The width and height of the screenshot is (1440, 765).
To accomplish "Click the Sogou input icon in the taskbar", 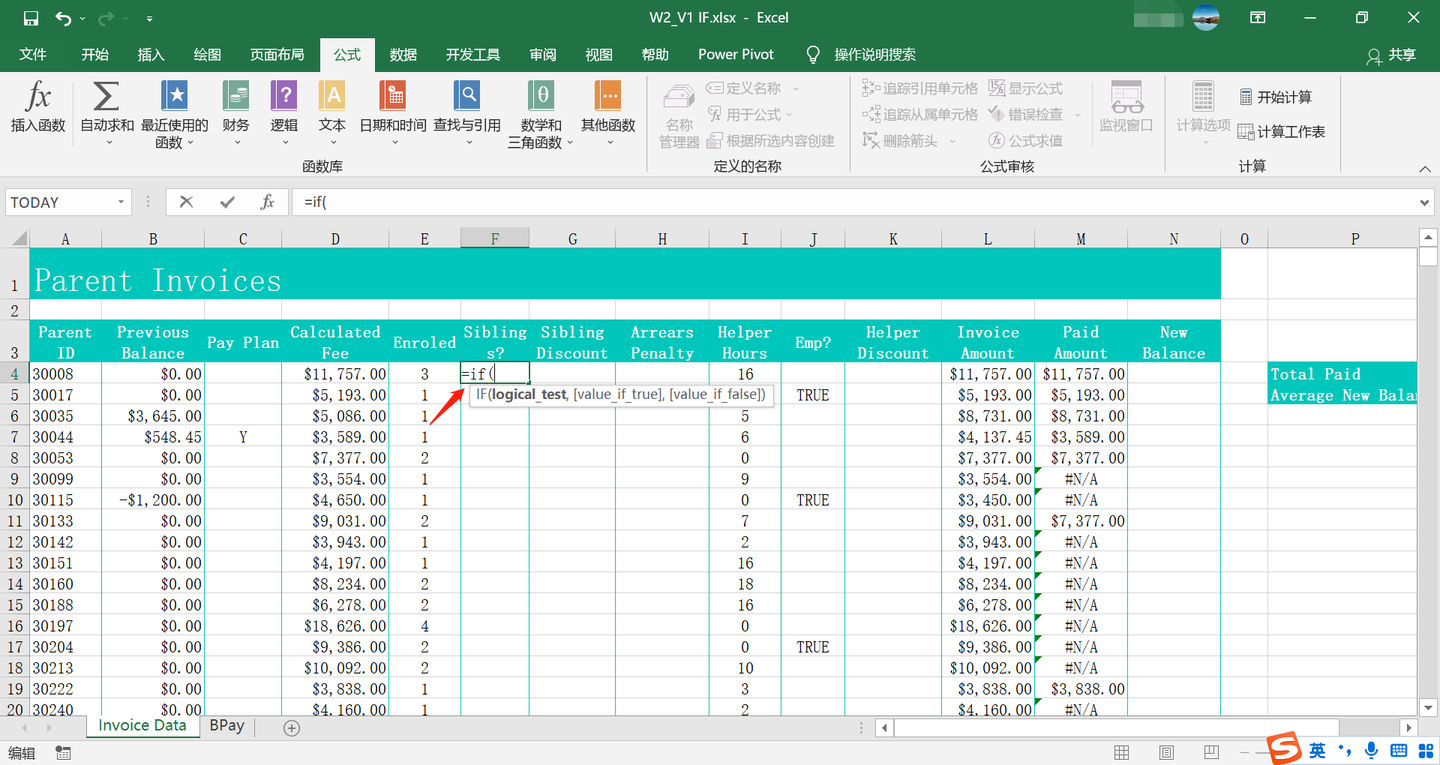I will [x=1282, y=751].
